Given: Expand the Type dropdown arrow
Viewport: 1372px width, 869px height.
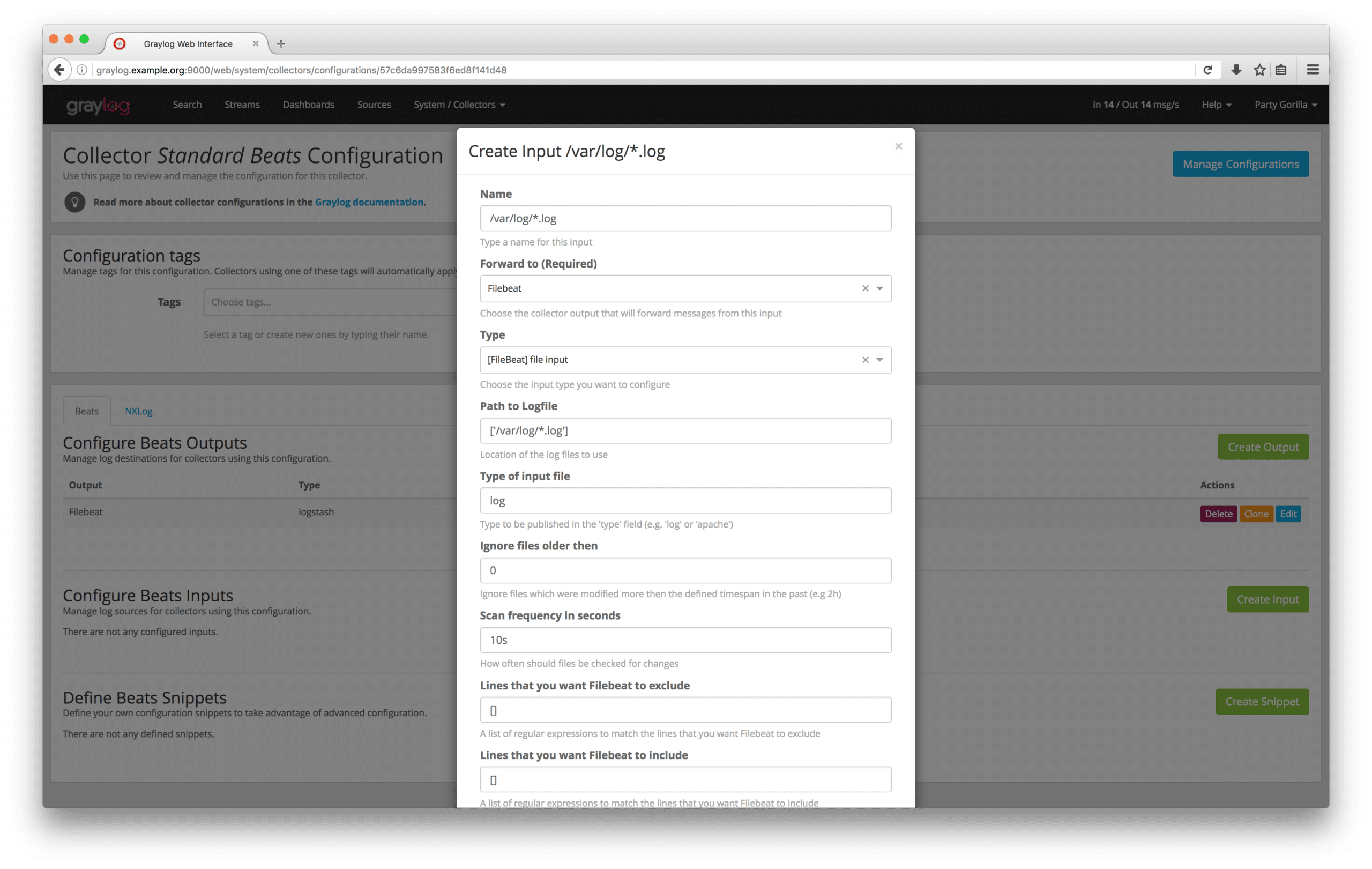Looking at the screenshot, I should point(879,360).
